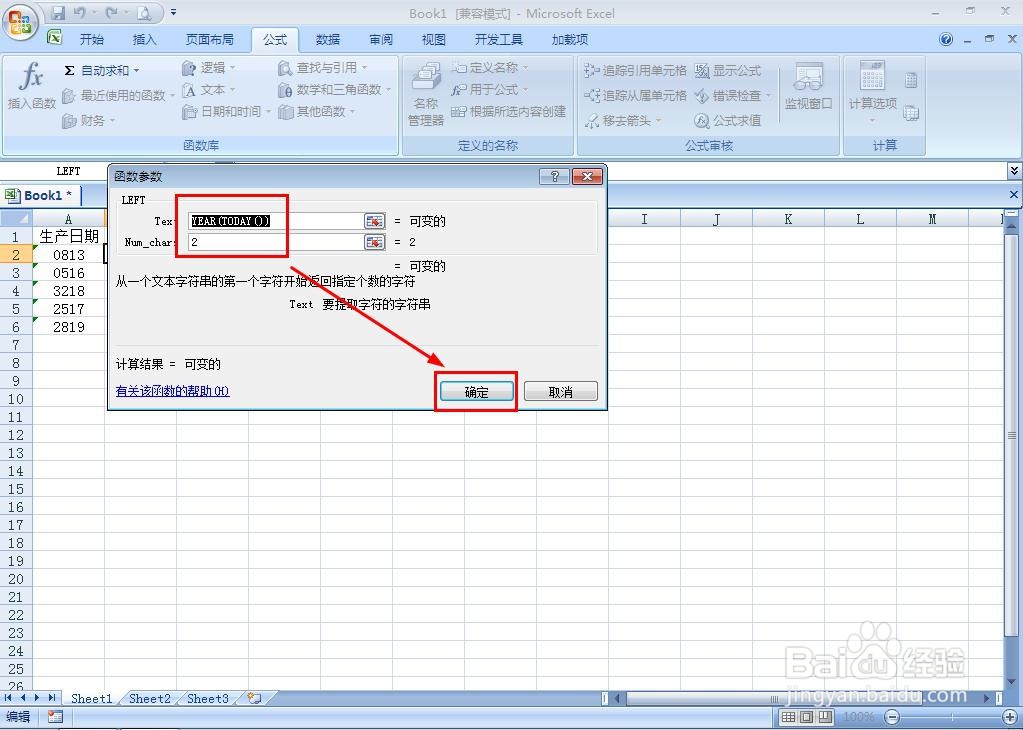Click the Text argument input field
The image size is (1023, 730).
(276, 221)
